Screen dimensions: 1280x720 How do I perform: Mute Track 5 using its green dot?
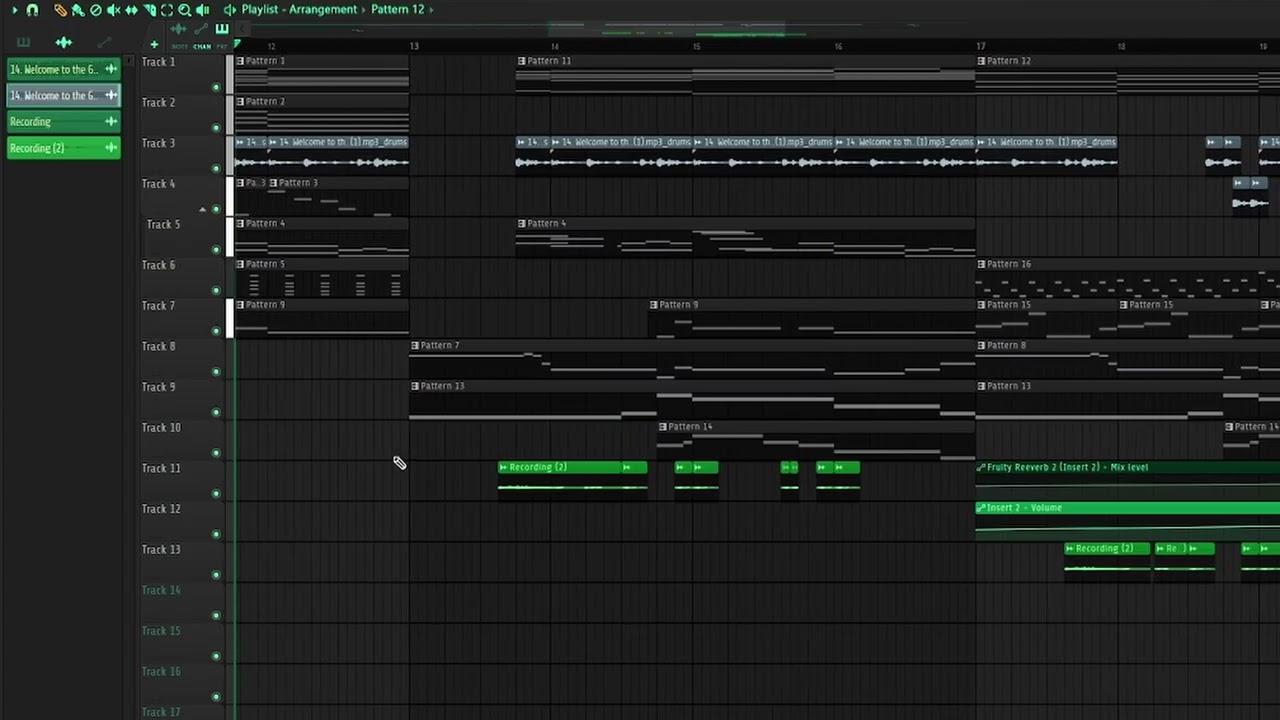(216, 250)
